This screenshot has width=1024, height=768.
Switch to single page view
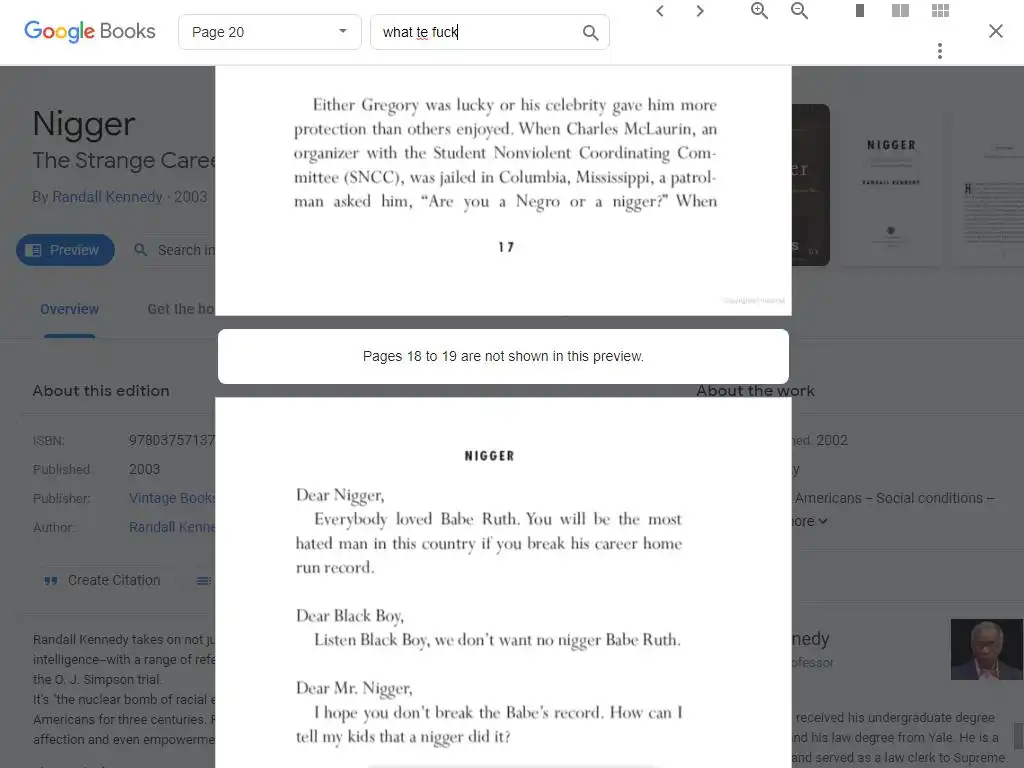(x=860, y=10)
